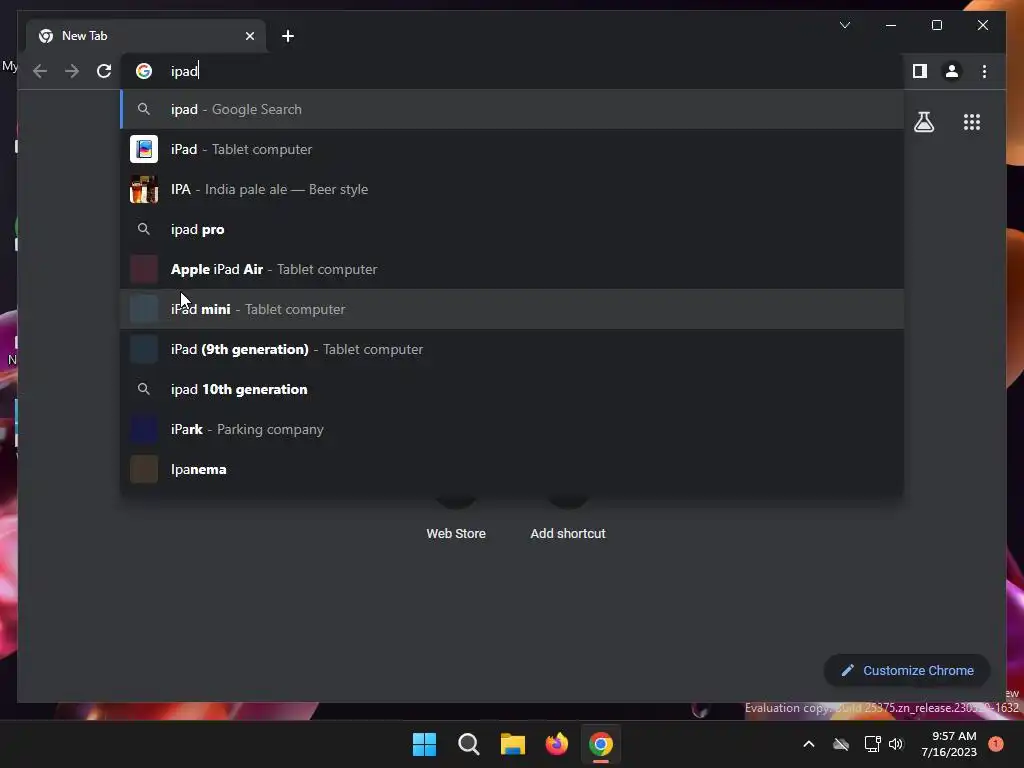Click the Google logo in address bar
Image resolution: width=1024 pixels, height=768 pixels.
144,71
